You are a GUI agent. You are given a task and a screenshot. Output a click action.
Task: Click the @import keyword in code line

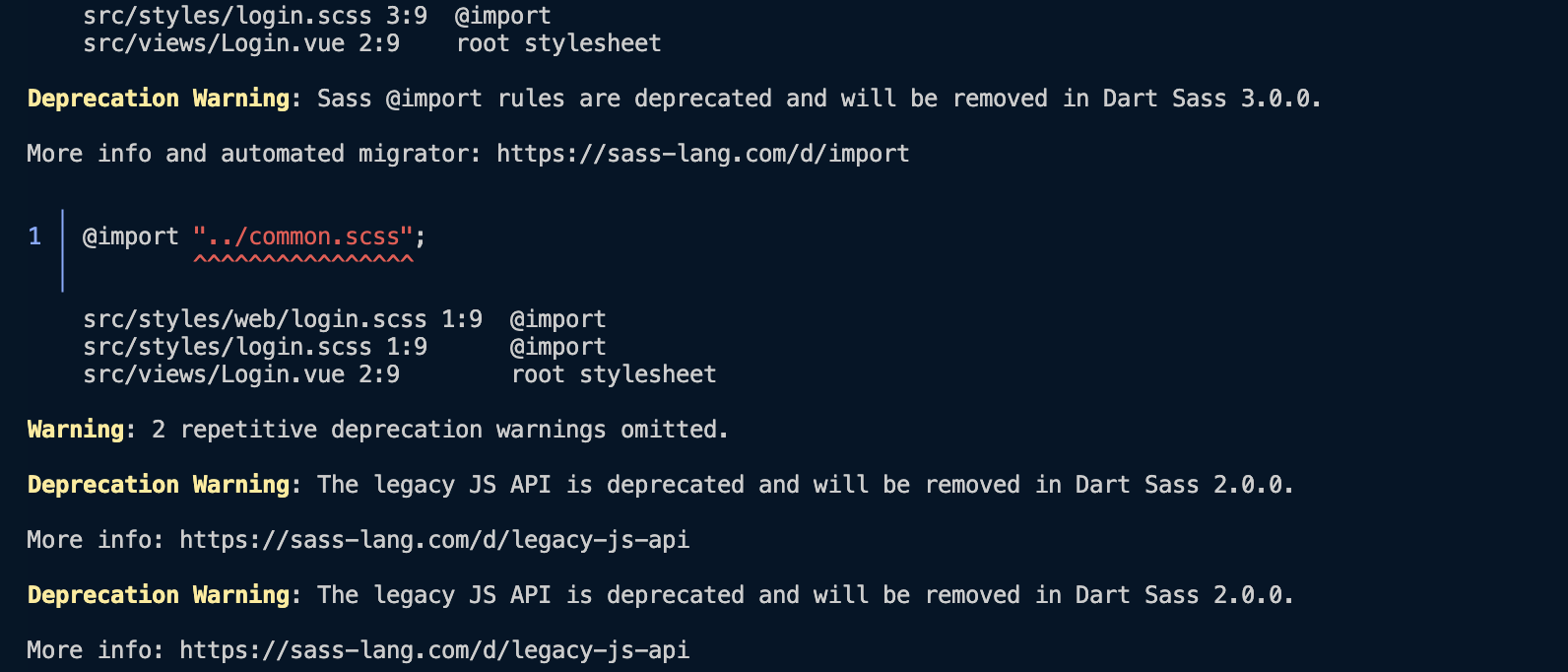click(x=131, y=236)
